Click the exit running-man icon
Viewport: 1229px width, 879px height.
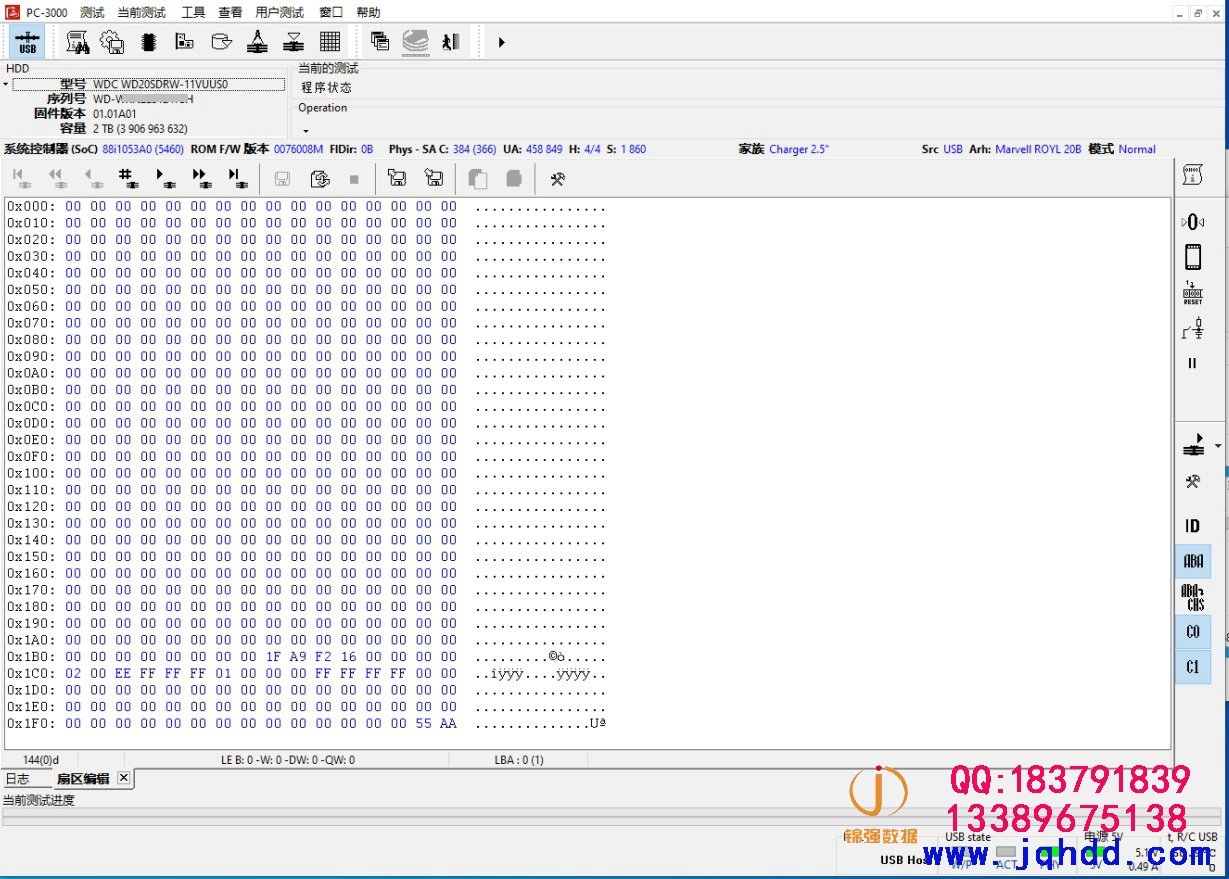tap(451, 42)
